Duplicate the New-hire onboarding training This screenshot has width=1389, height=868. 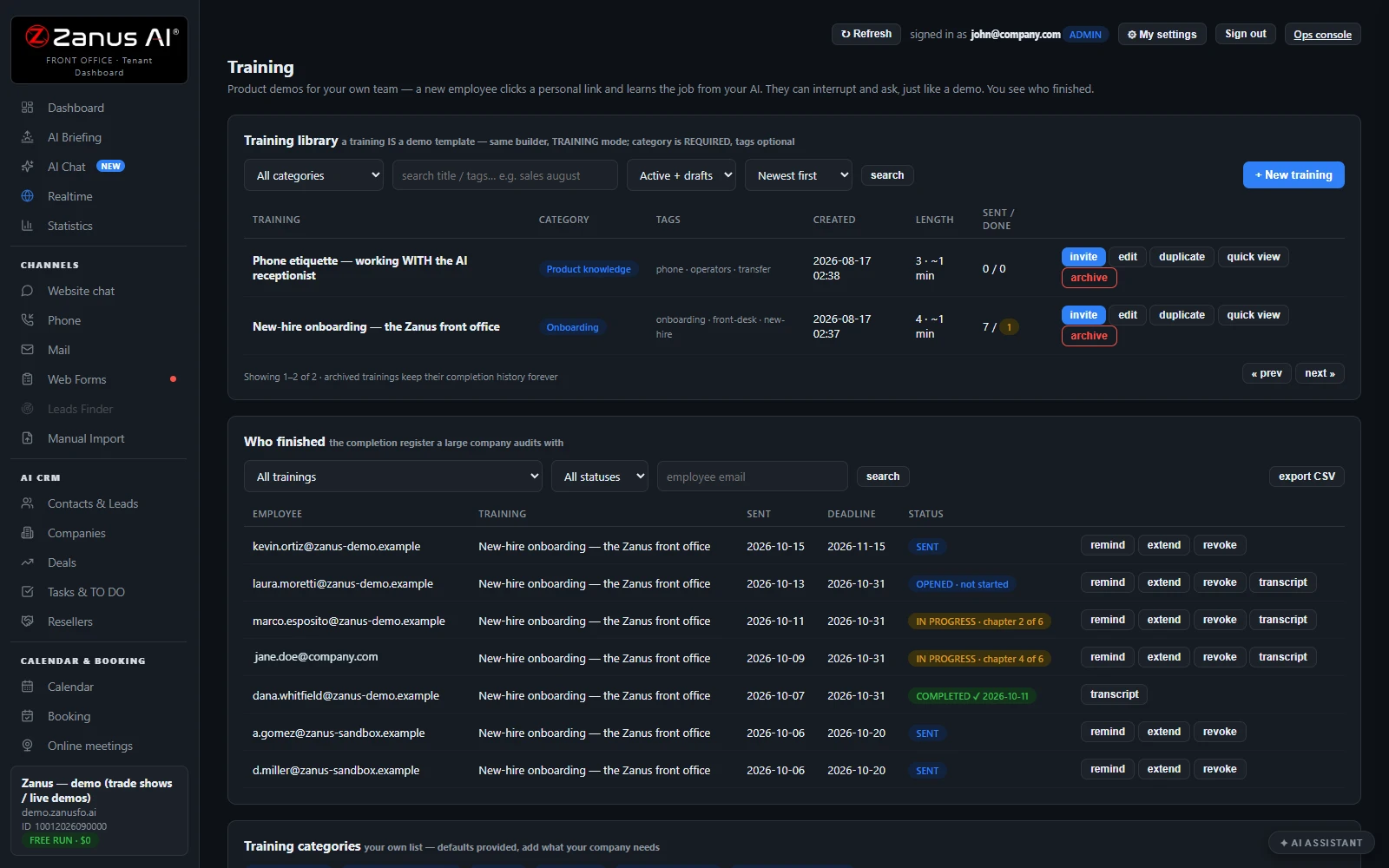(x=1182, y=315)
